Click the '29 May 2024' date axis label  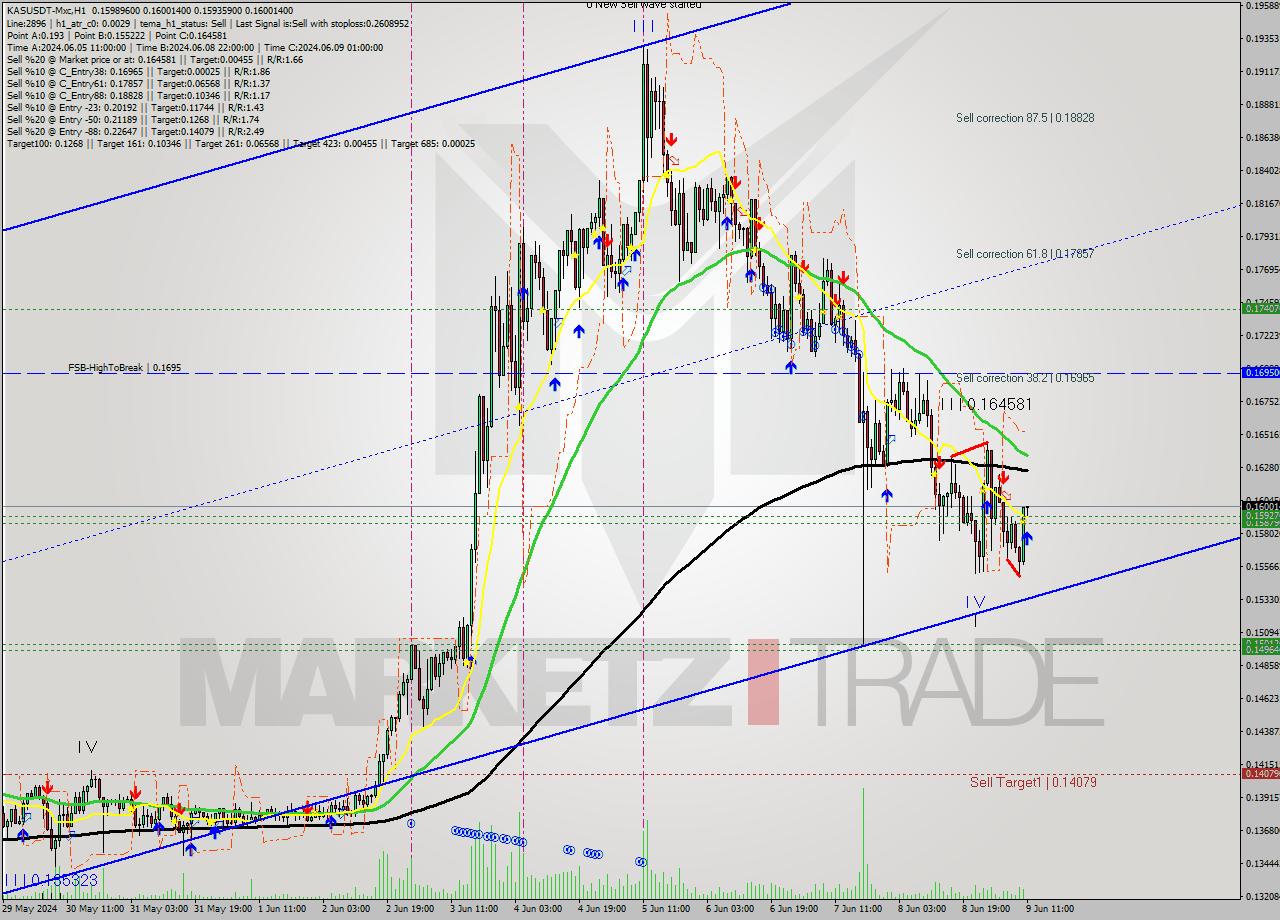pyautogui.click(x=30, y=909)
